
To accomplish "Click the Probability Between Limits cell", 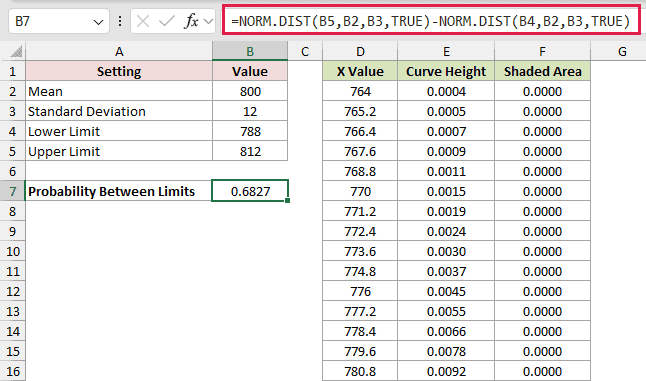I will point(119,191).
